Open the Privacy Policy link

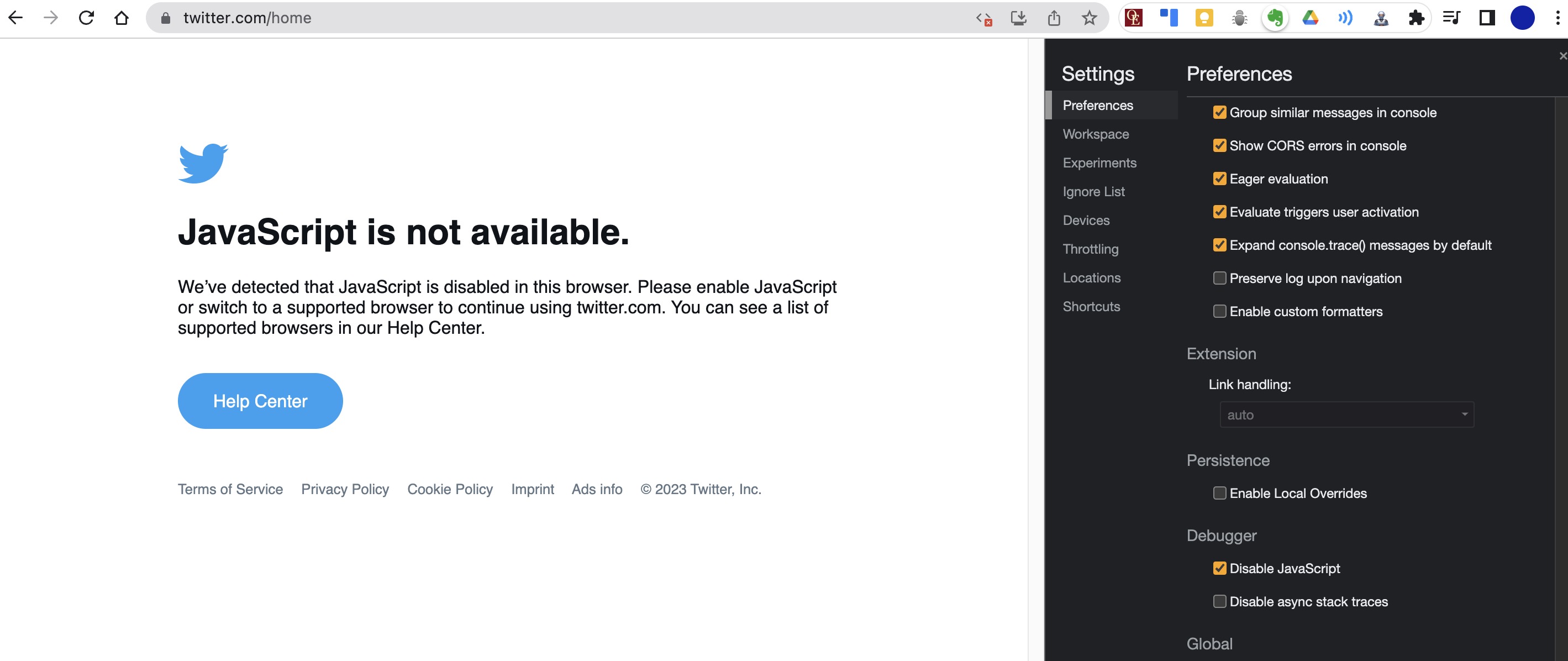click(345, 489)
